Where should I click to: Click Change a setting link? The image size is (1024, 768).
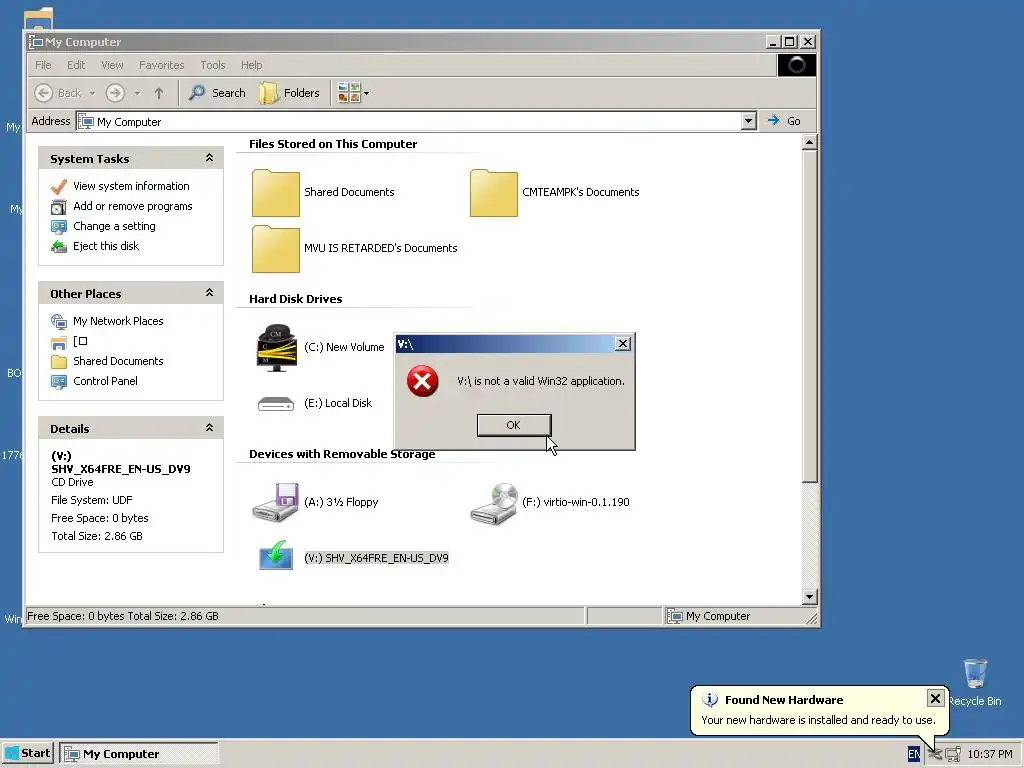[x=114, y=226]
